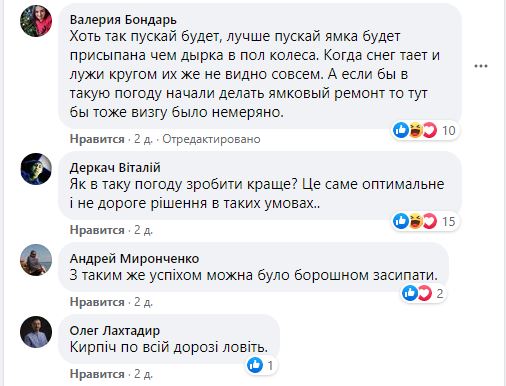506x386 pixels.
Task: Open the three-dots menu on Валерия Бондарь's comment
Action: point(481,66)
